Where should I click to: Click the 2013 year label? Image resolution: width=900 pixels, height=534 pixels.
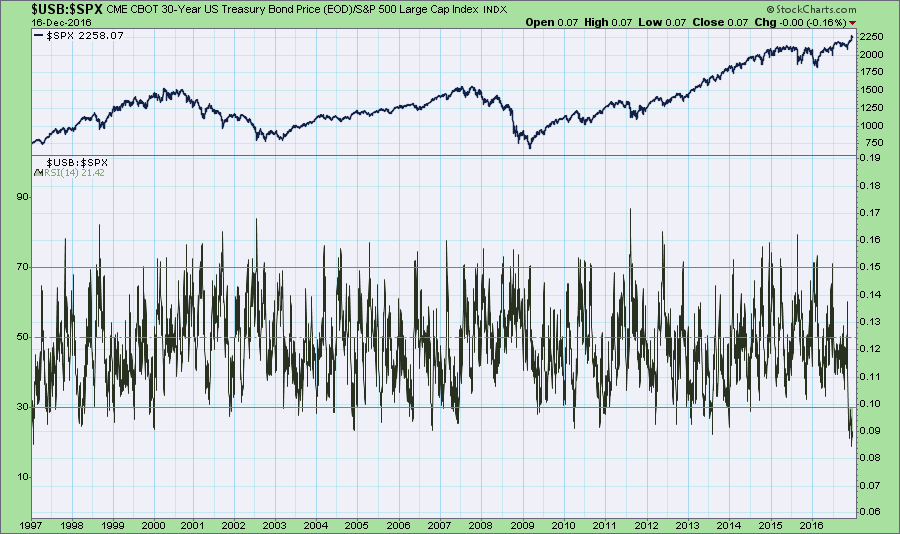(x=687, y=525)
